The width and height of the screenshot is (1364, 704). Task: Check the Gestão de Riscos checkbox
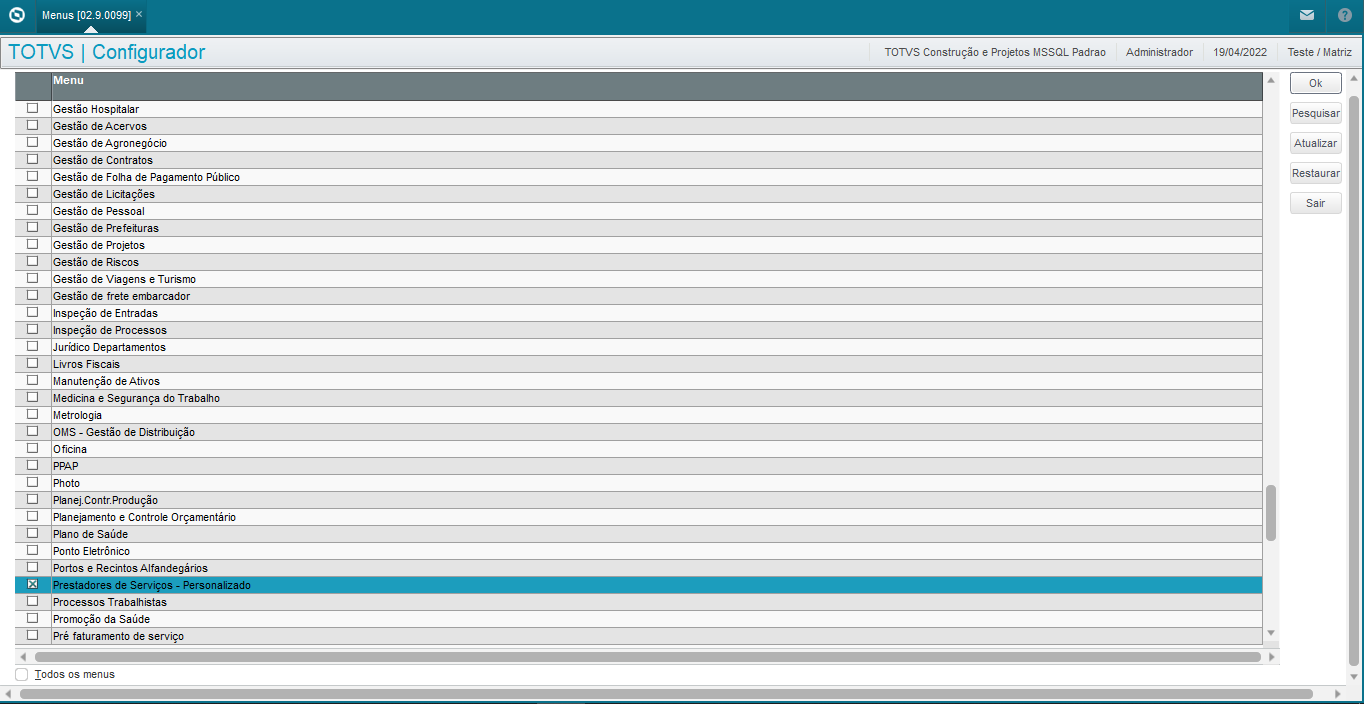tap(32, 261)
